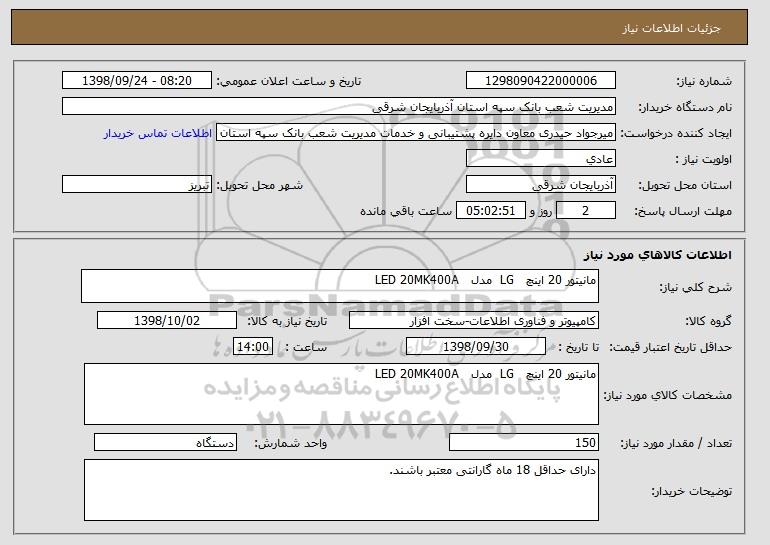Click the label شرح کلی نیاز

695,287
